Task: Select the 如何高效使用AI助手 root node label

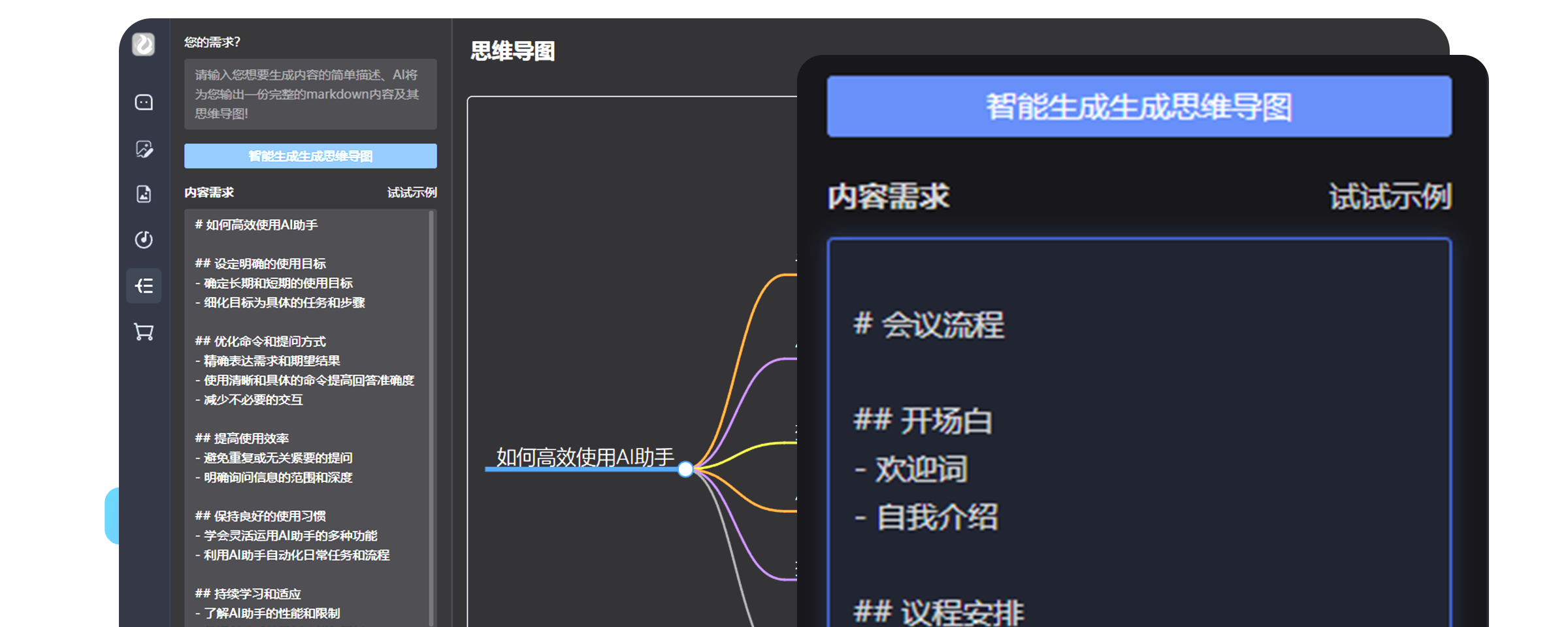Action: pyautogui.click(x=585, y=457)
